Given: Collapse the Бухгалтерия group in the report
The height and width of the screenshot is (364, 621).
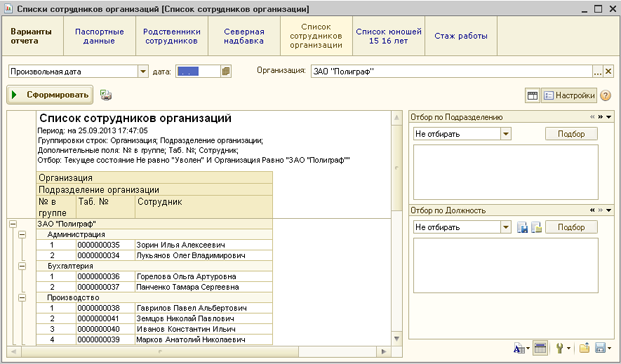Looking at the screenshot, I should click(x=22, y=266).
